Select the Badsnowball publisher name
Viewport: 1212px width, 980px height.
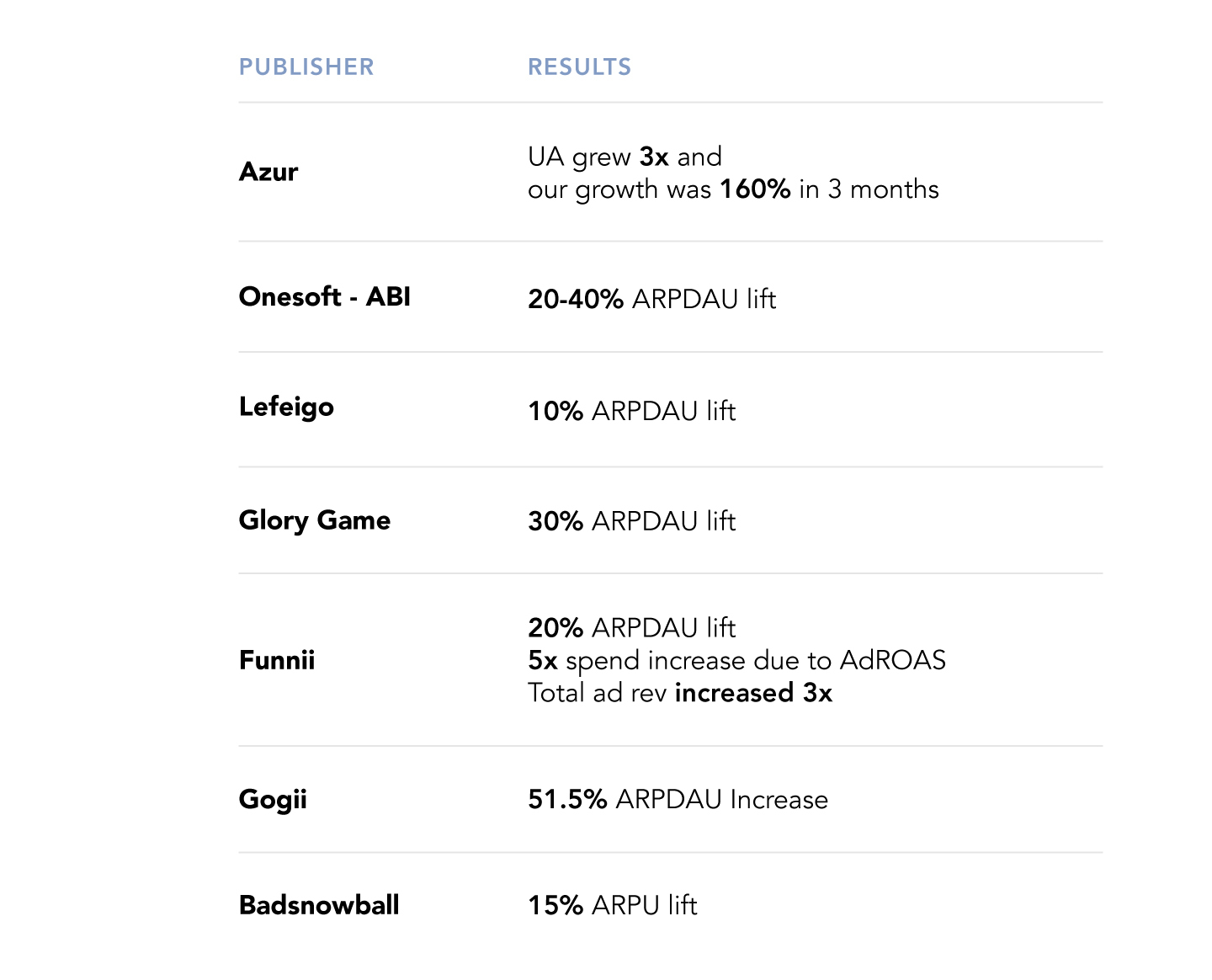pyautogui.click(x=319, y=905)
